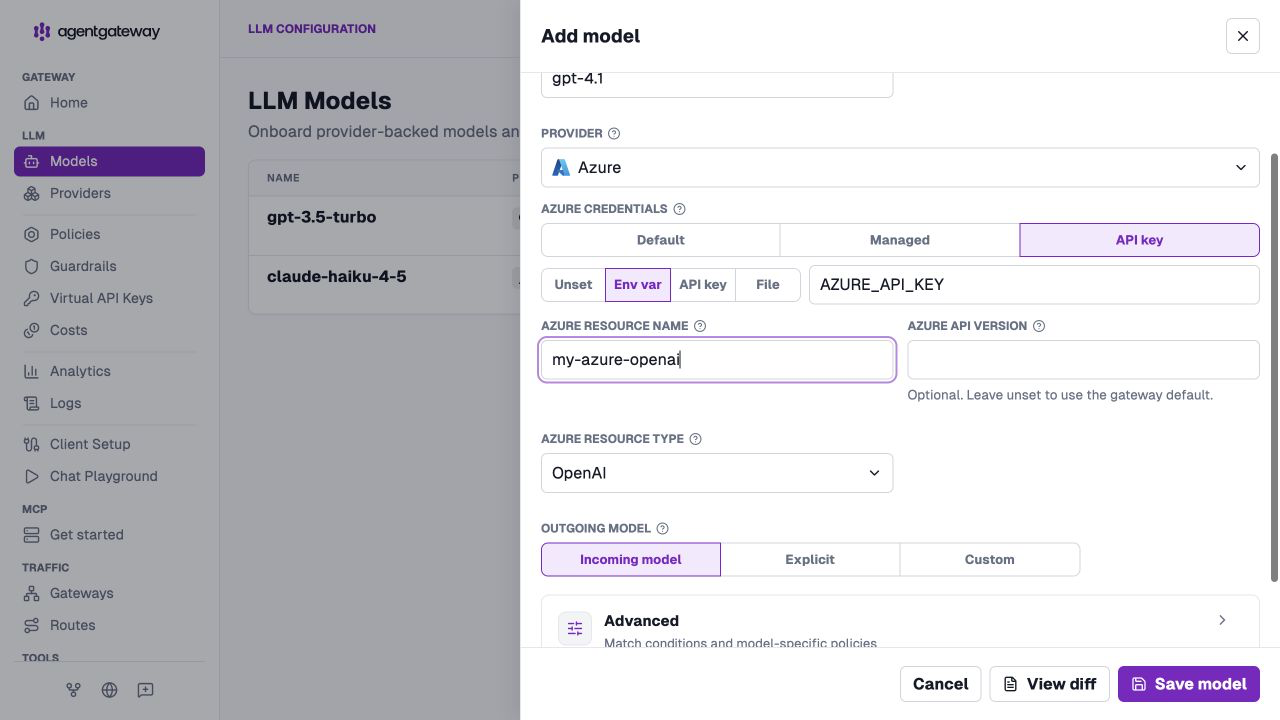Click the View diff button

(1049, 684)
